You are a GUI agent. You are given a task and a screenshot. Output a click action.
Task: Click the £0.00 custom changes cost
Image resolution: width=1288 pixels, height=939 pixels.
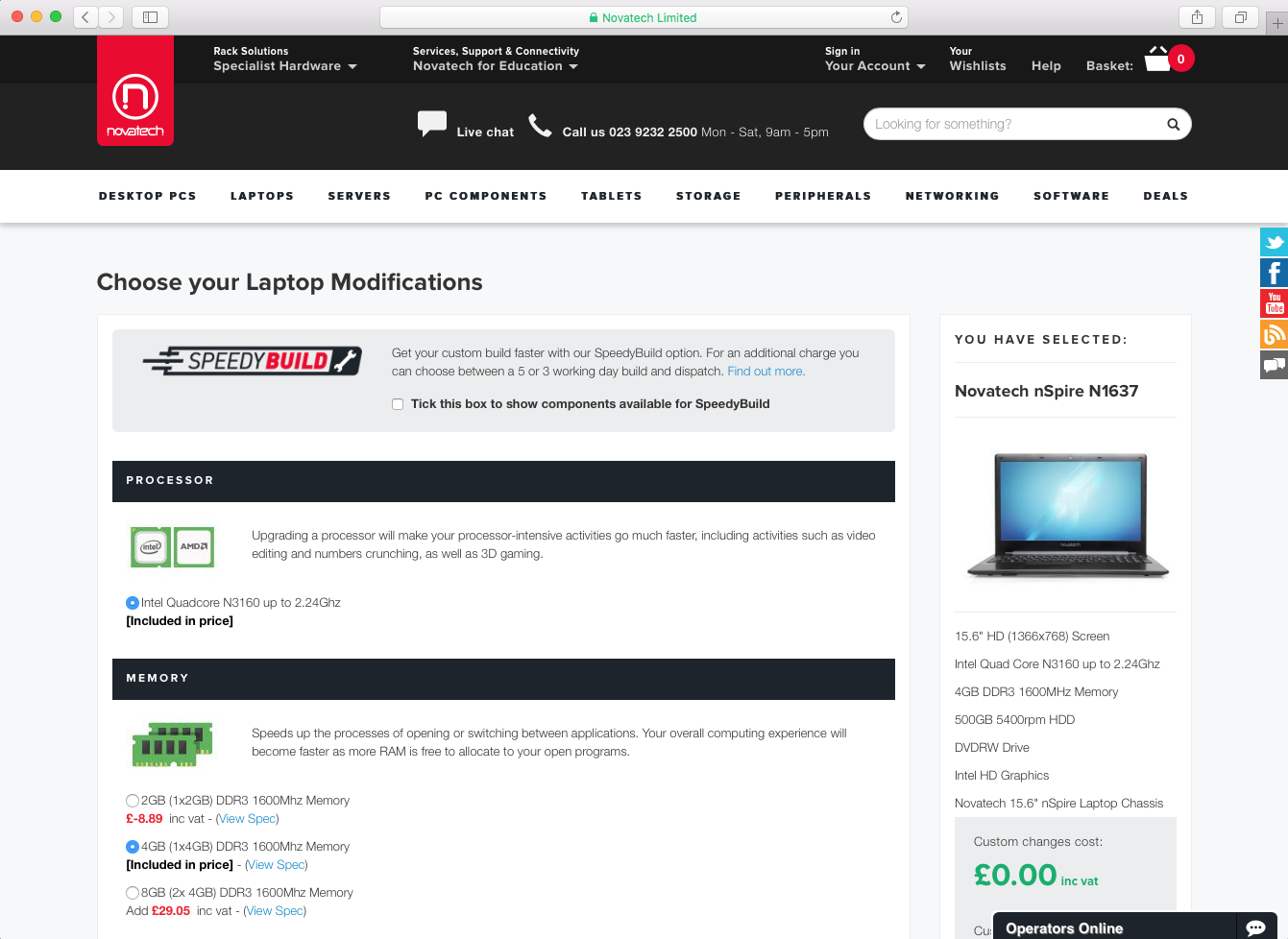tap(1015, 875)
